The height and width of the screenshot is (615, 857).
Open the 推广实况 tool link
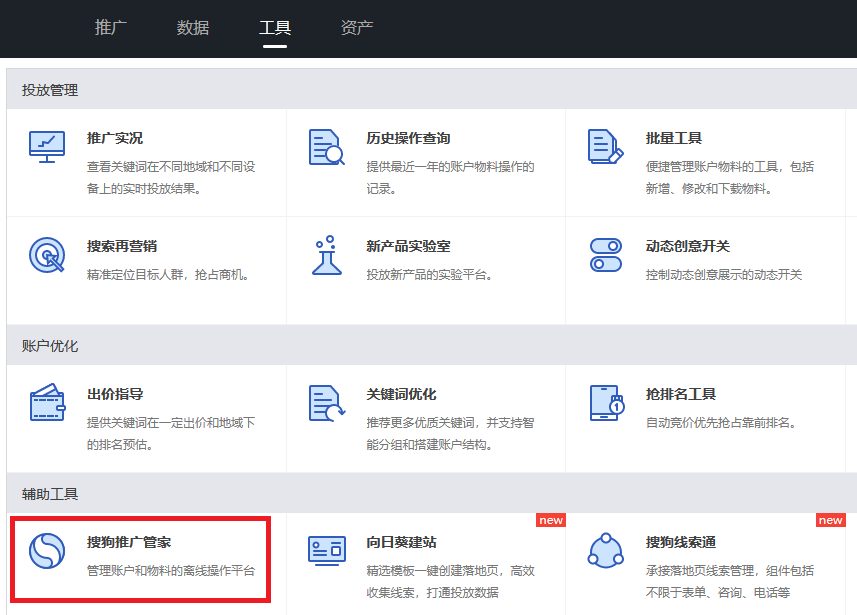(x=115, y=138)
